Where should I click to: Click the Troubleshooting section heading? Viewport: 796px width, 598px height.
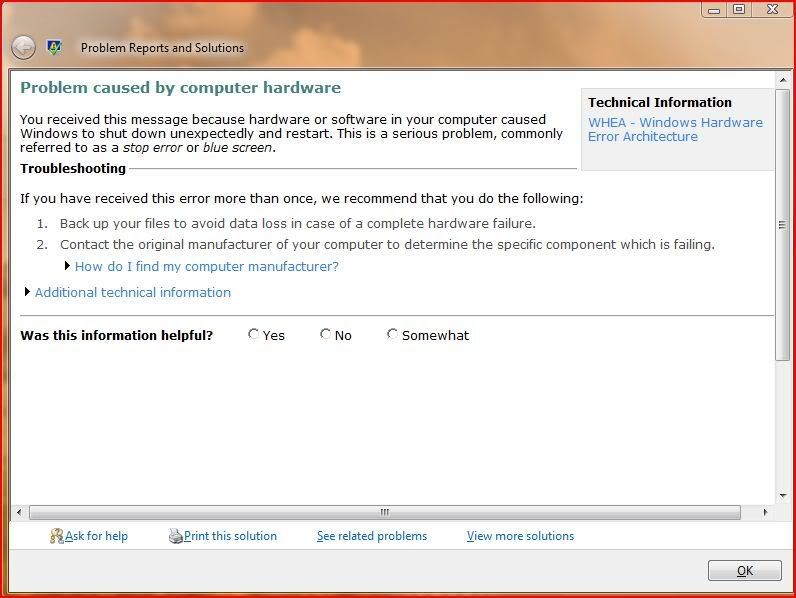pos(73,169)
